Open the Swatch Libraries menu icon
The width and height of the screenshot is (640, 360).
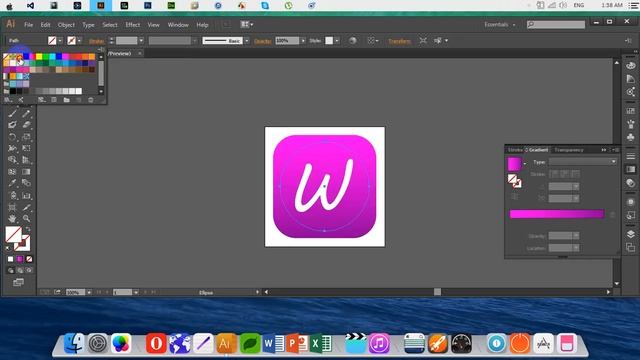pos(8,100)
